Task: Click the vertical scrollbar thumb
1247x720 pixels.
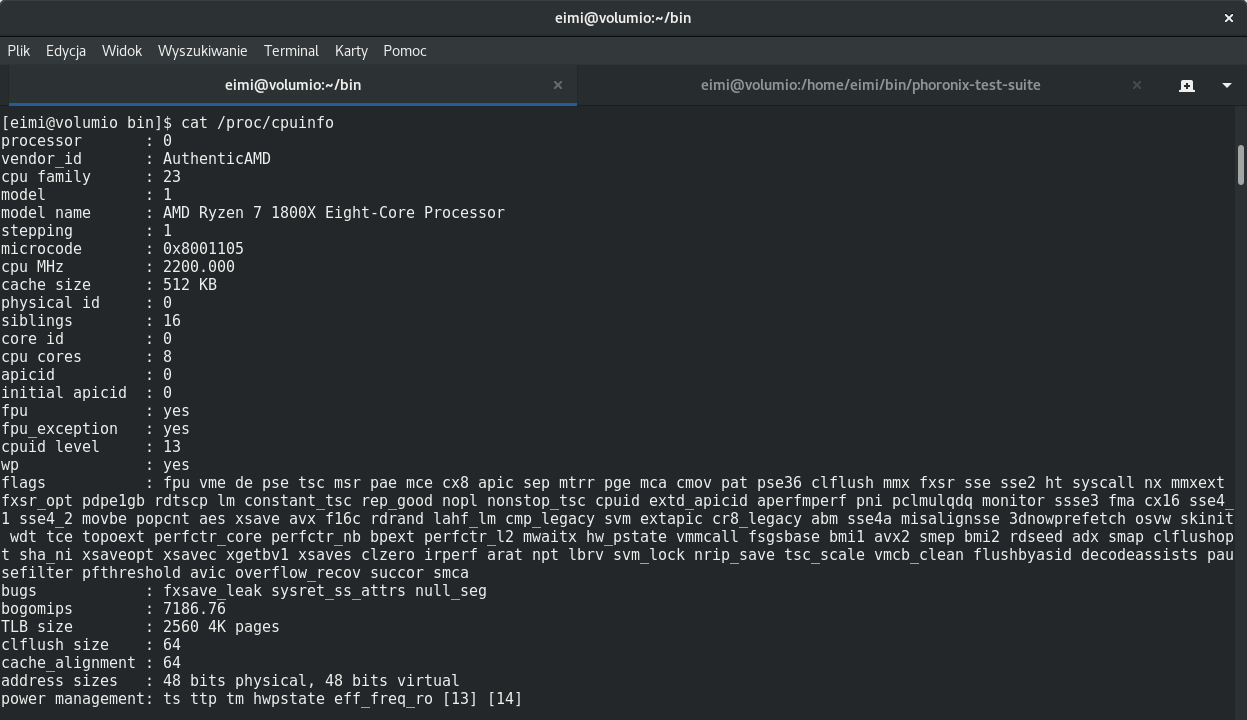Action: click(1240, 165)
